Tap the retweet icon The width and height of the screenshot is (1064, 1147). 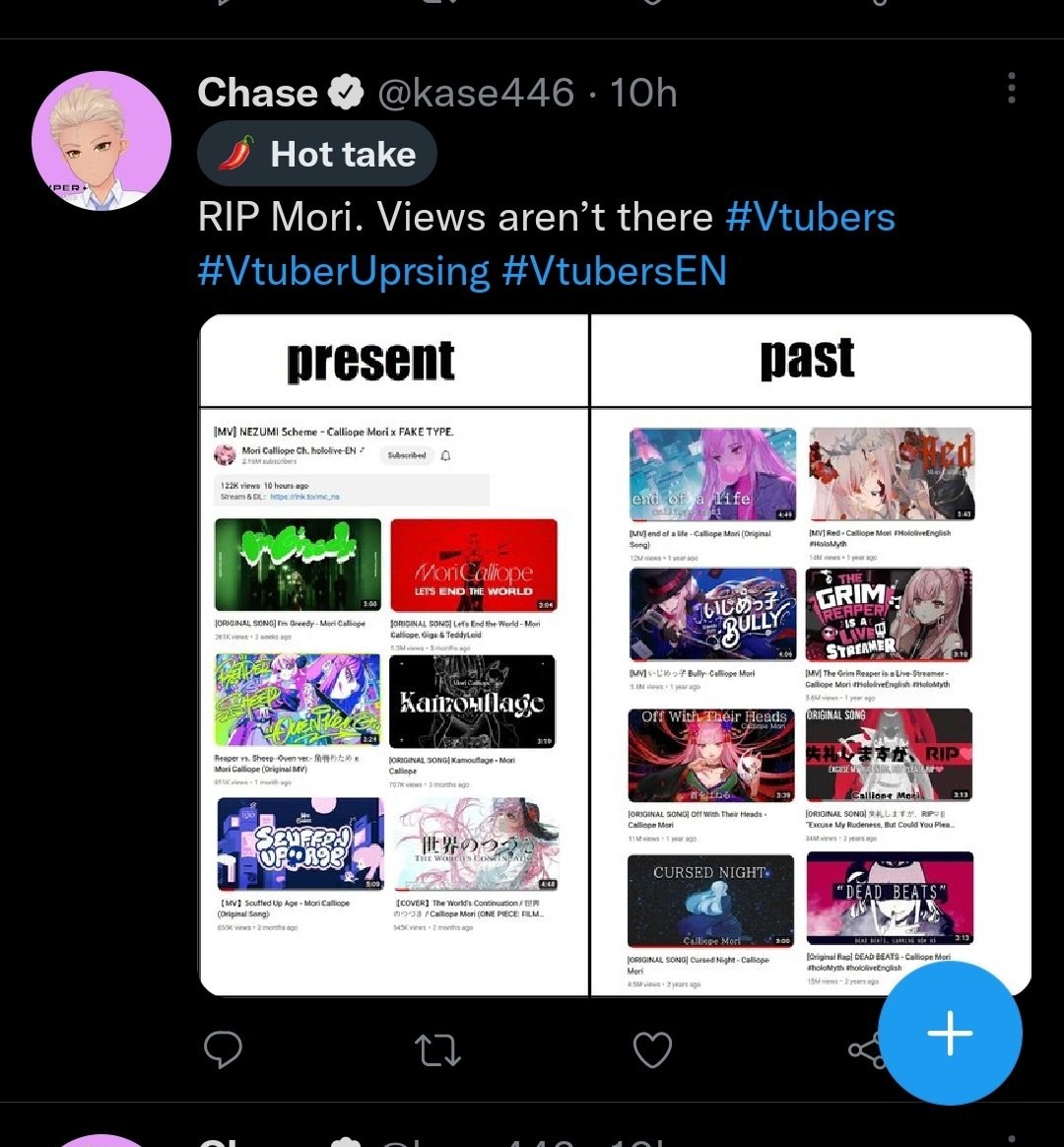point(437,1049)
